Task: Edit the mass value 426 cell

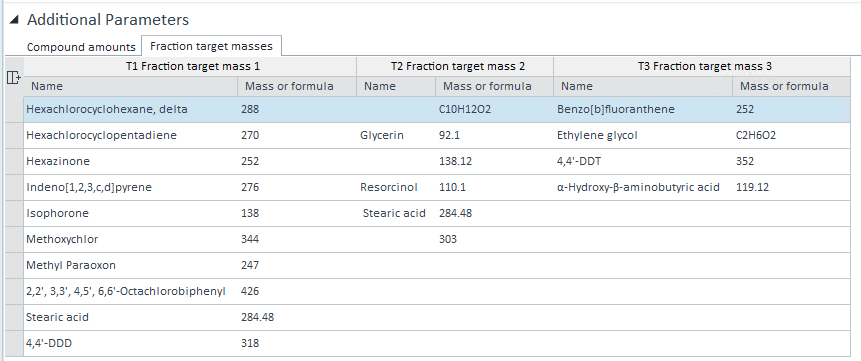Action: 297,291
